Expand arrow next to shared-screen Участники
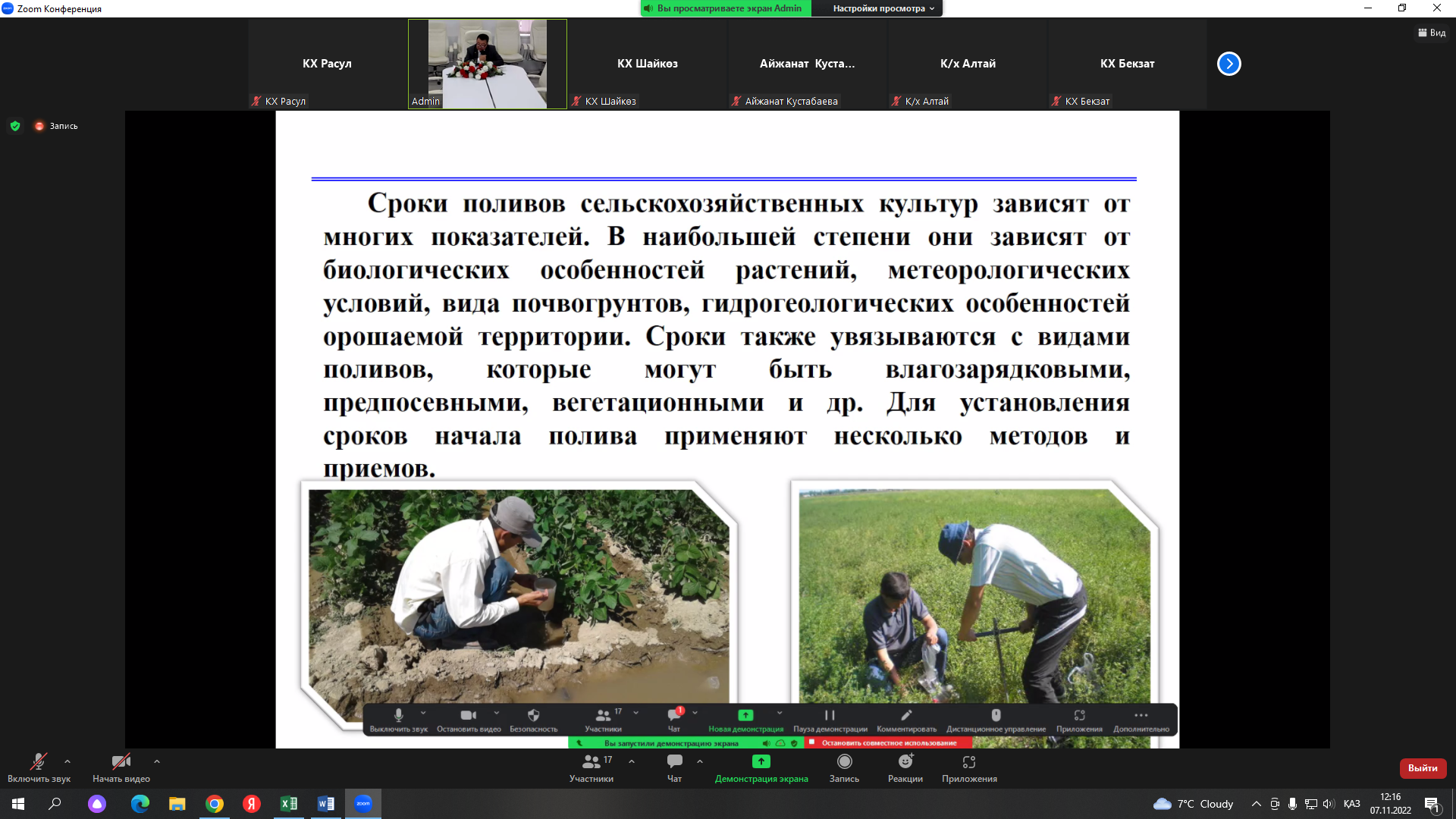 (635, 713)
